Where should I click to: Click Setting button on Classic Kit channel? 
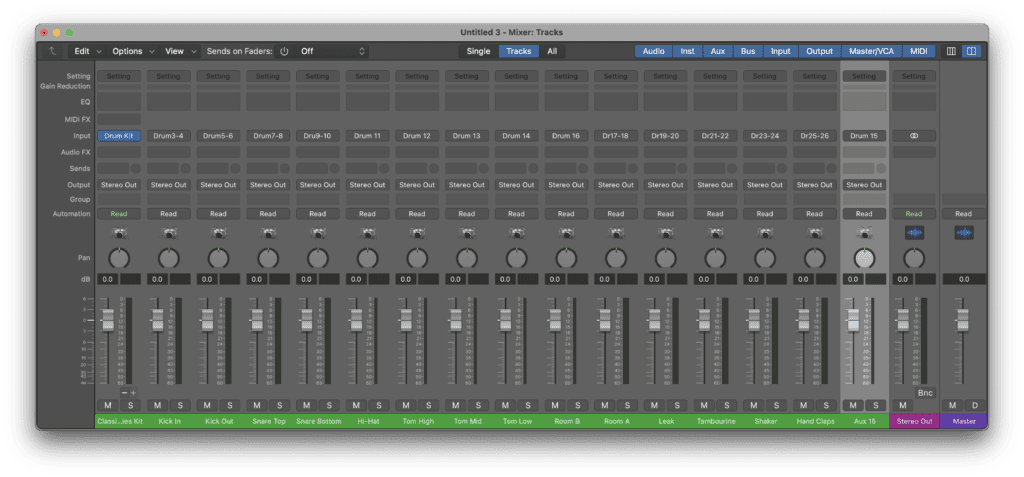119,76
